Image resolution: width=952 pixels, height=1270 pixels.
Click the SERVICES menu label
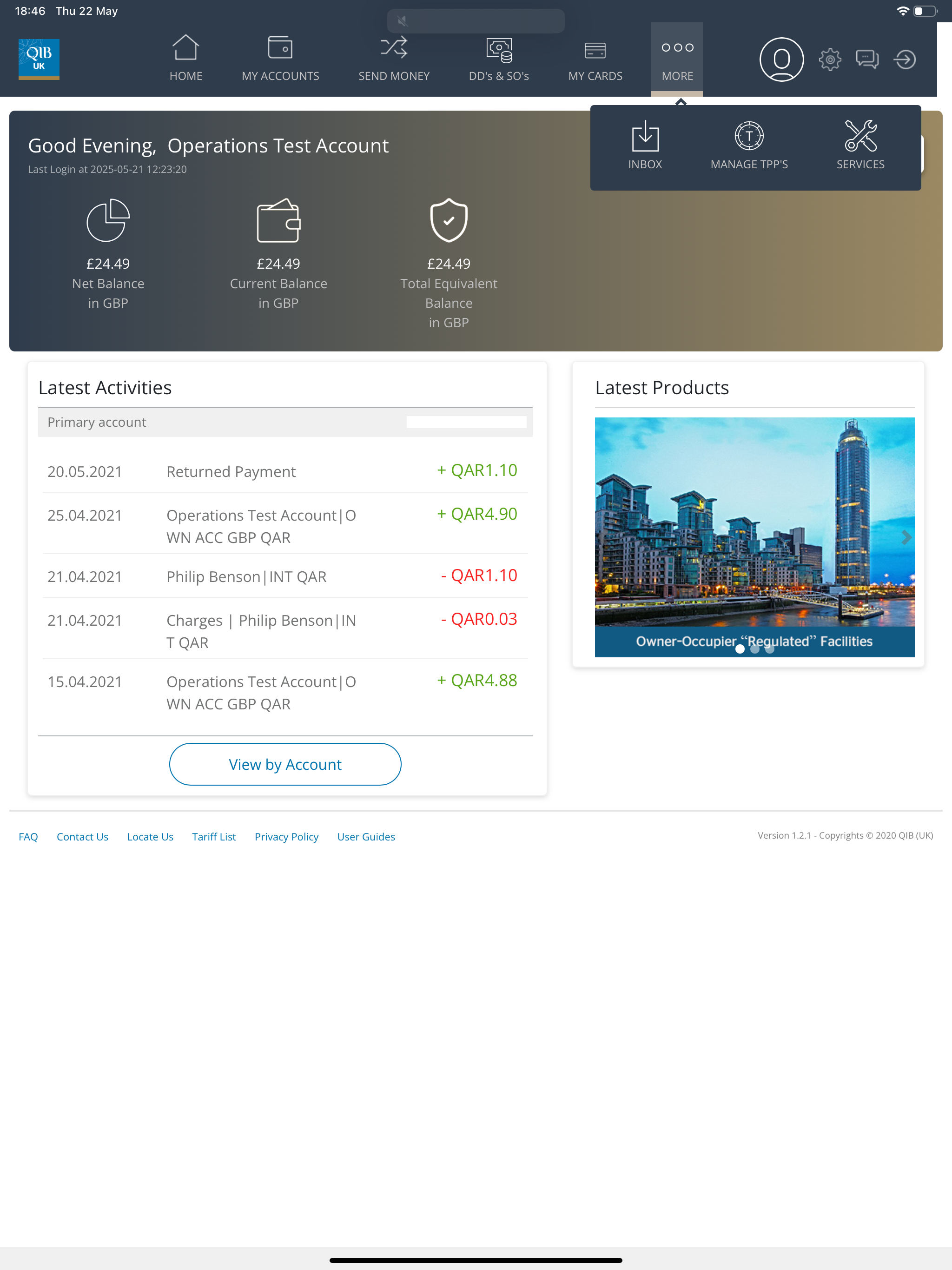(860, 164)
